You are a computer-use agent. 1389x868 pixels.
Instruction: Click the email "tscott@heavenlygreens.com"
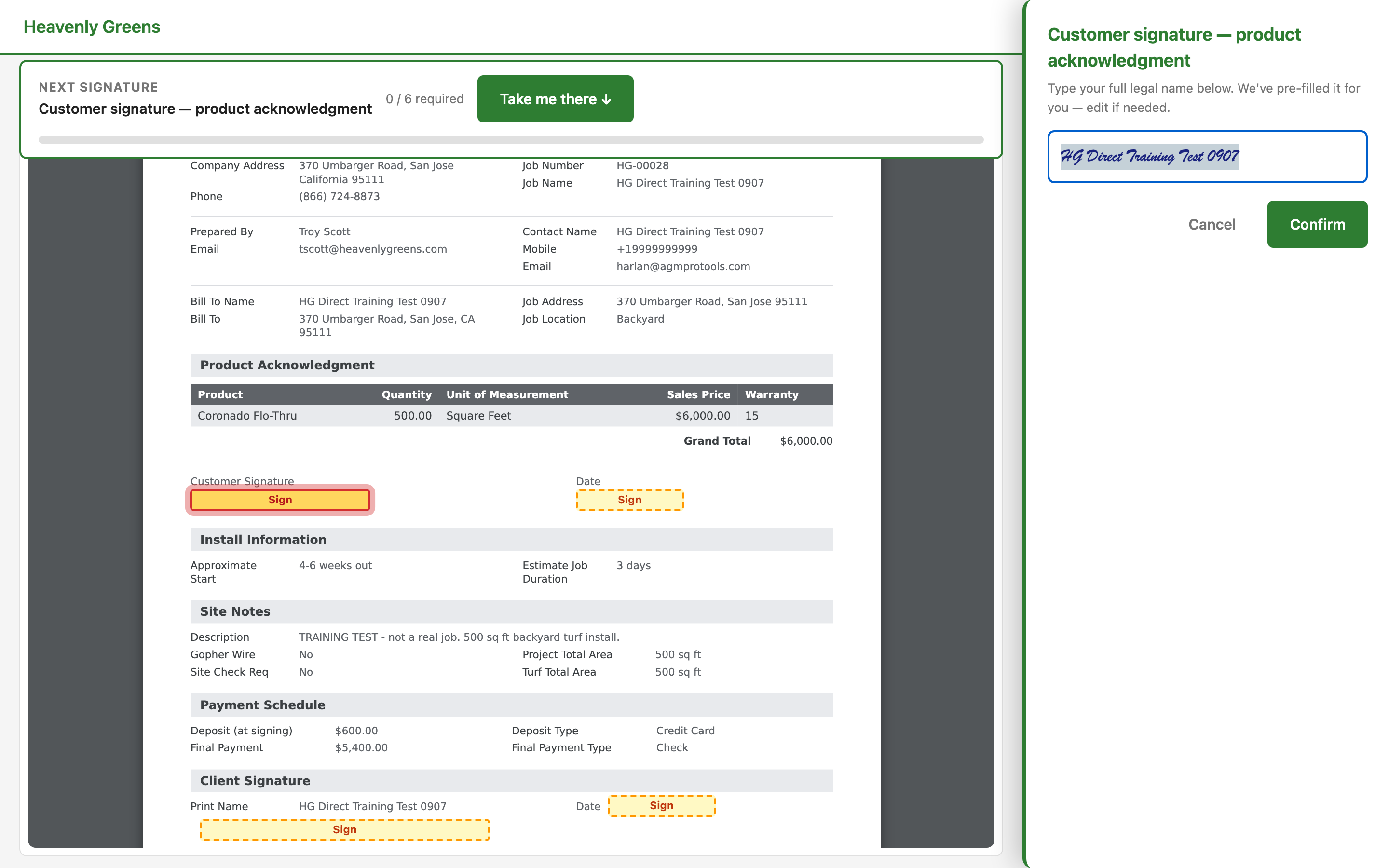click(372, 248)
